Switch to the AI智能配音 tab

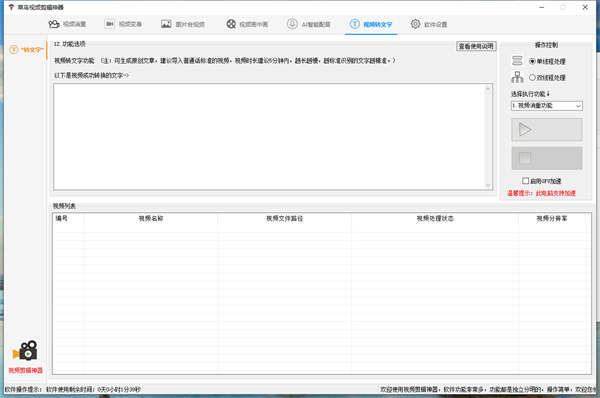click(308, 24)
